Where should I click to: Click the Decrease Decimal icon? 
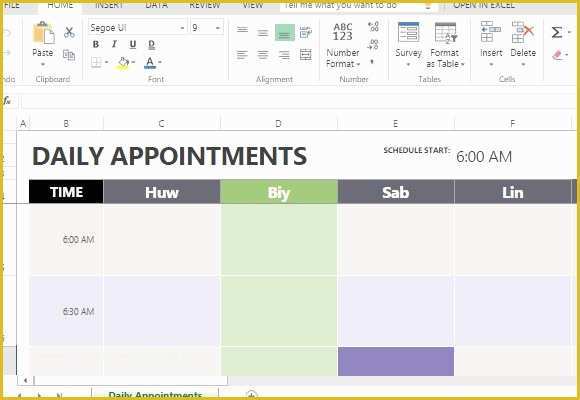point(373,44)
